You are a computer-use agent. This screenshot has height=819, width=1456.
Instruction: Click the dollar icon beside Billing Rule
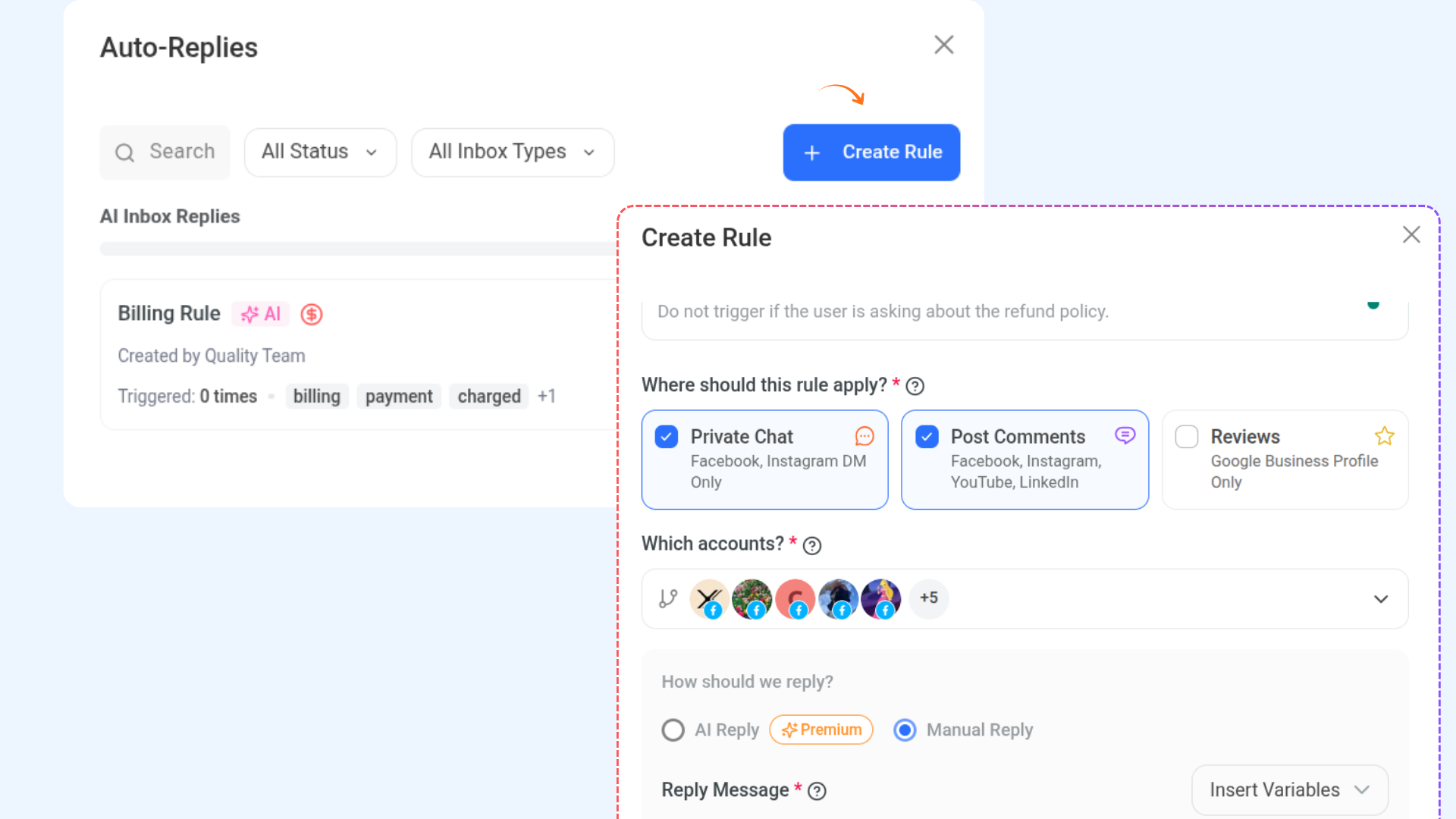[x=311, y=314]
